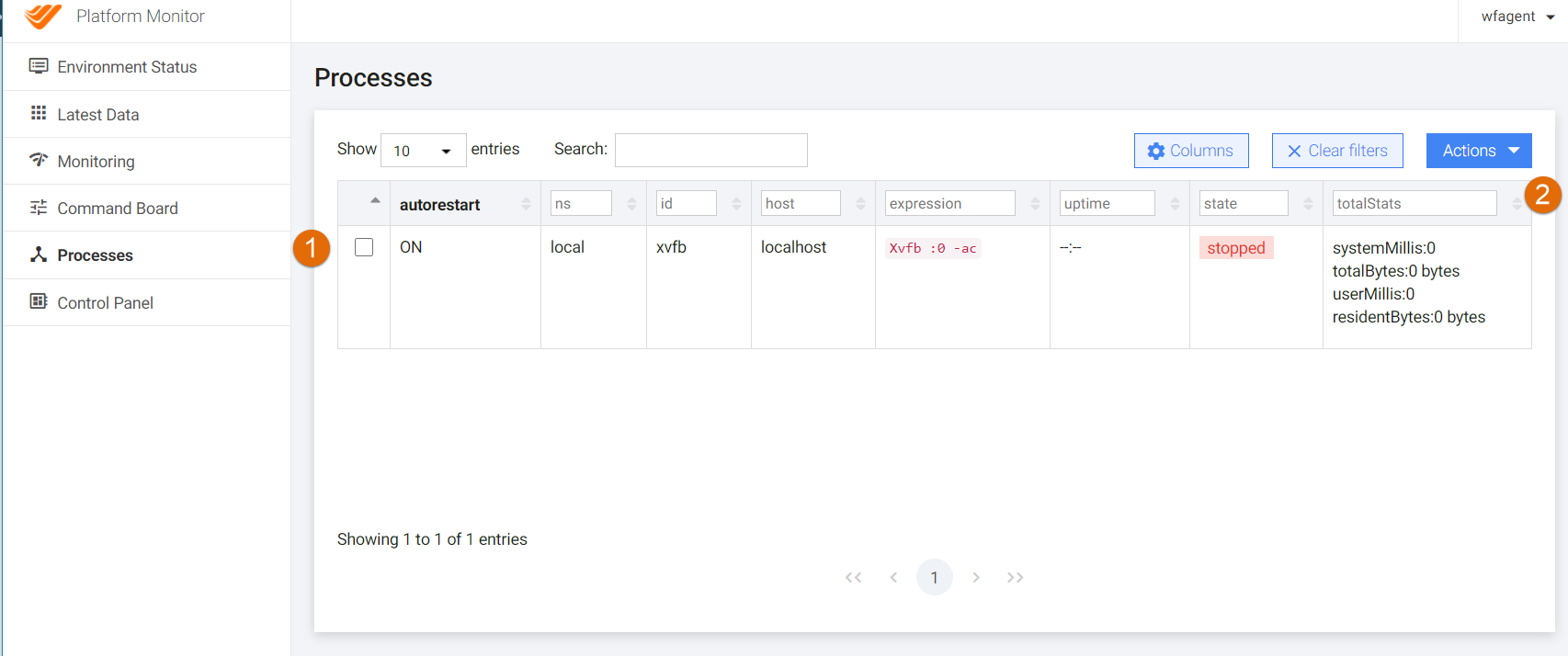Screen dimensions: 1568x656
Task: Focus the id filter field
Action: click(x=687, y=203)
